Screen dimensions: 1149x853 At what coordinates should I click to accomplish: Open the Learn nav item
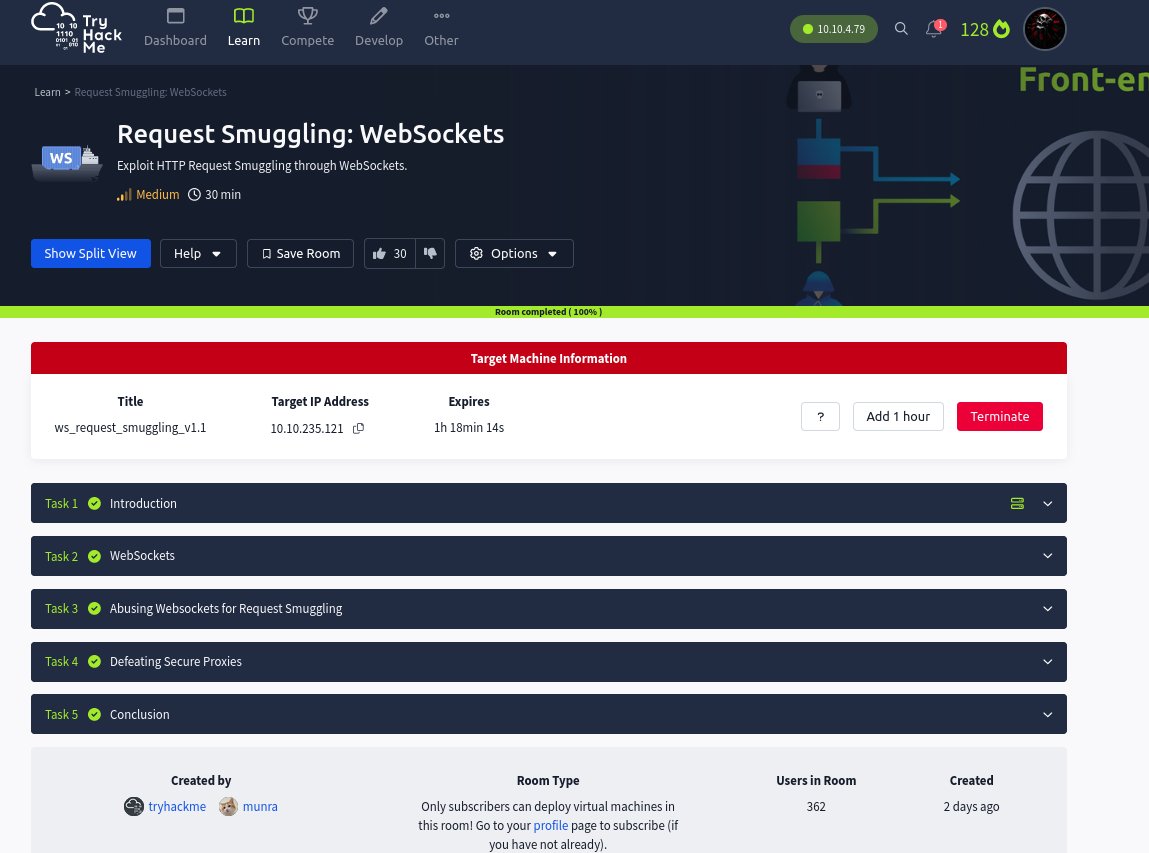click(x=243, y=29)
